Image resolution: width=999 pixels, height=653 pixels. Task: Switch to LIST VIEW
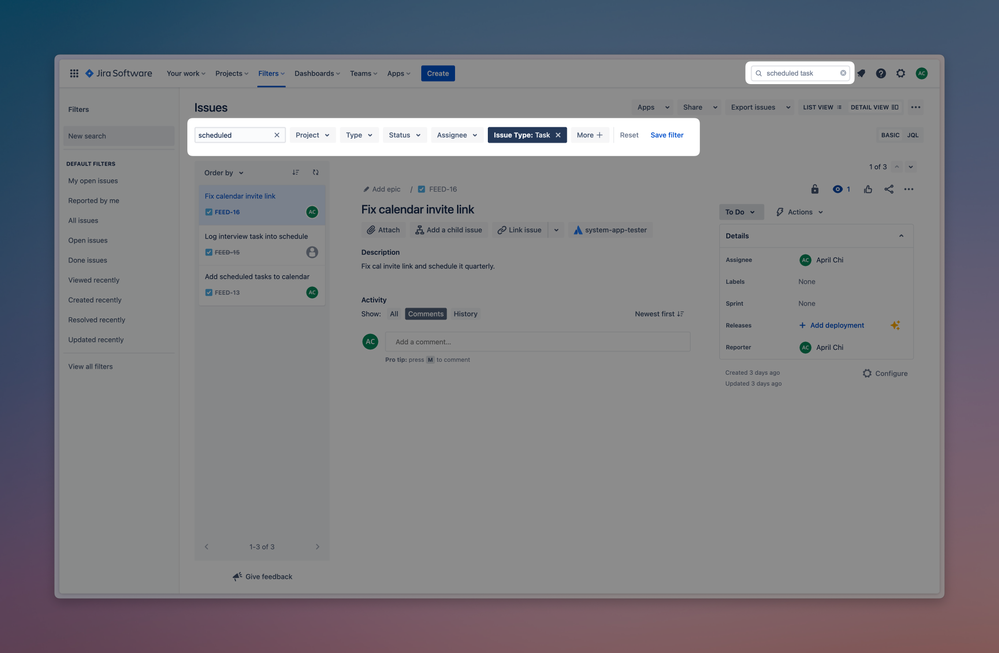(822, 107)
